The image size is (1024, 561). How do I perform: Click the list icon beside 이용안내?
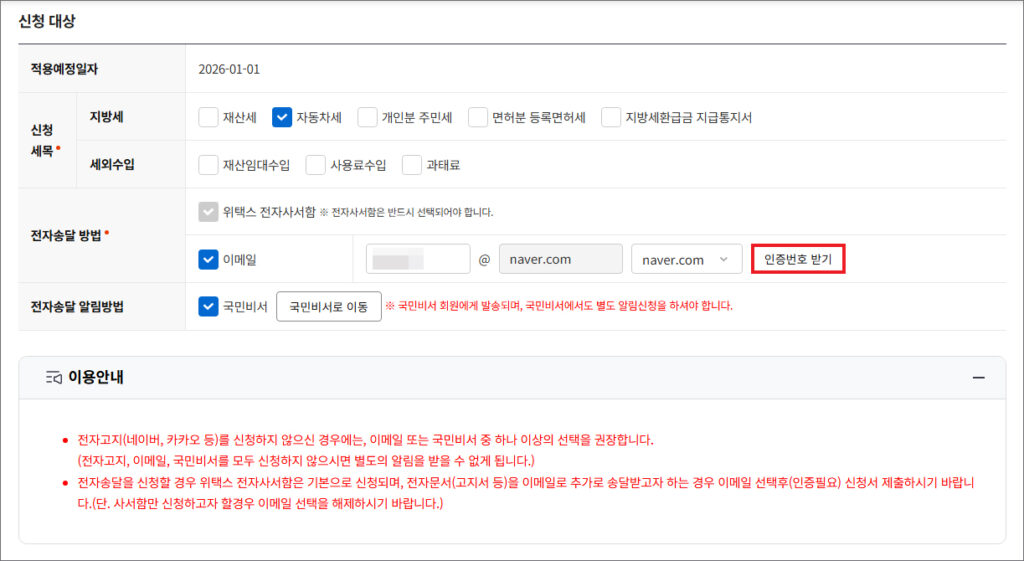tap(54, 378)
